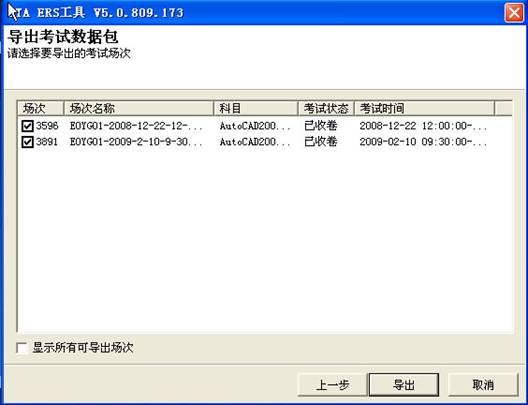
Task: Uncheck the checkbox for session 3891
Action: (27, 142)
